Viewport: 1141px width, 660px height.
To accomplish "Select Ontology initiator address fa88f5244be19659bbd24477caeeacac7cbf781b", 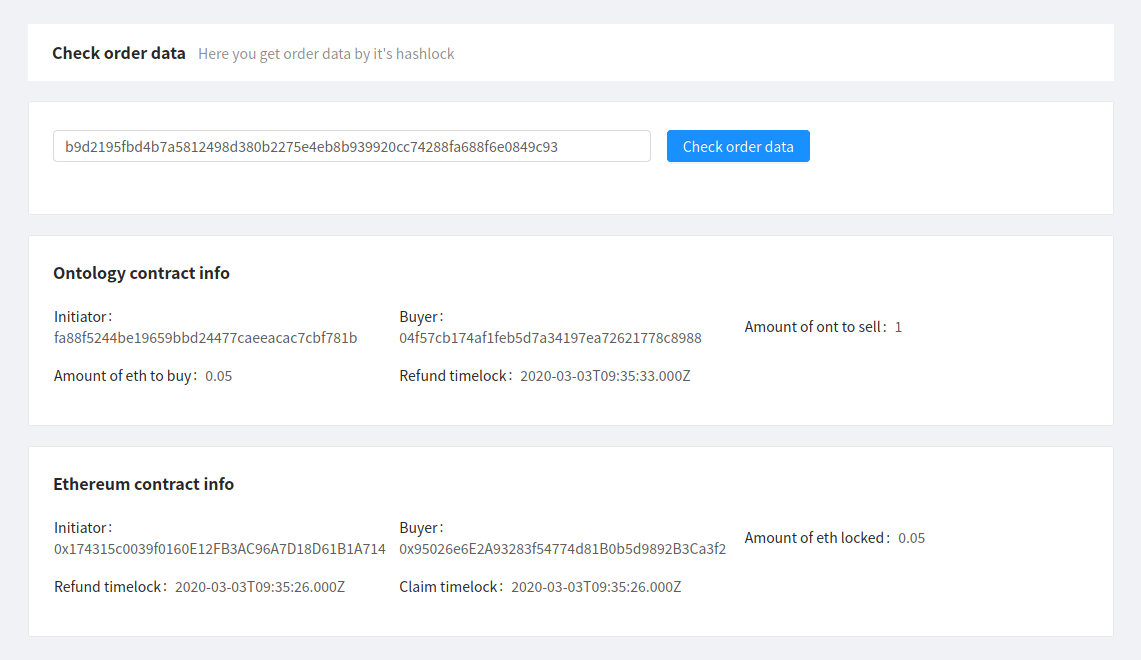I will click(205, 338).
